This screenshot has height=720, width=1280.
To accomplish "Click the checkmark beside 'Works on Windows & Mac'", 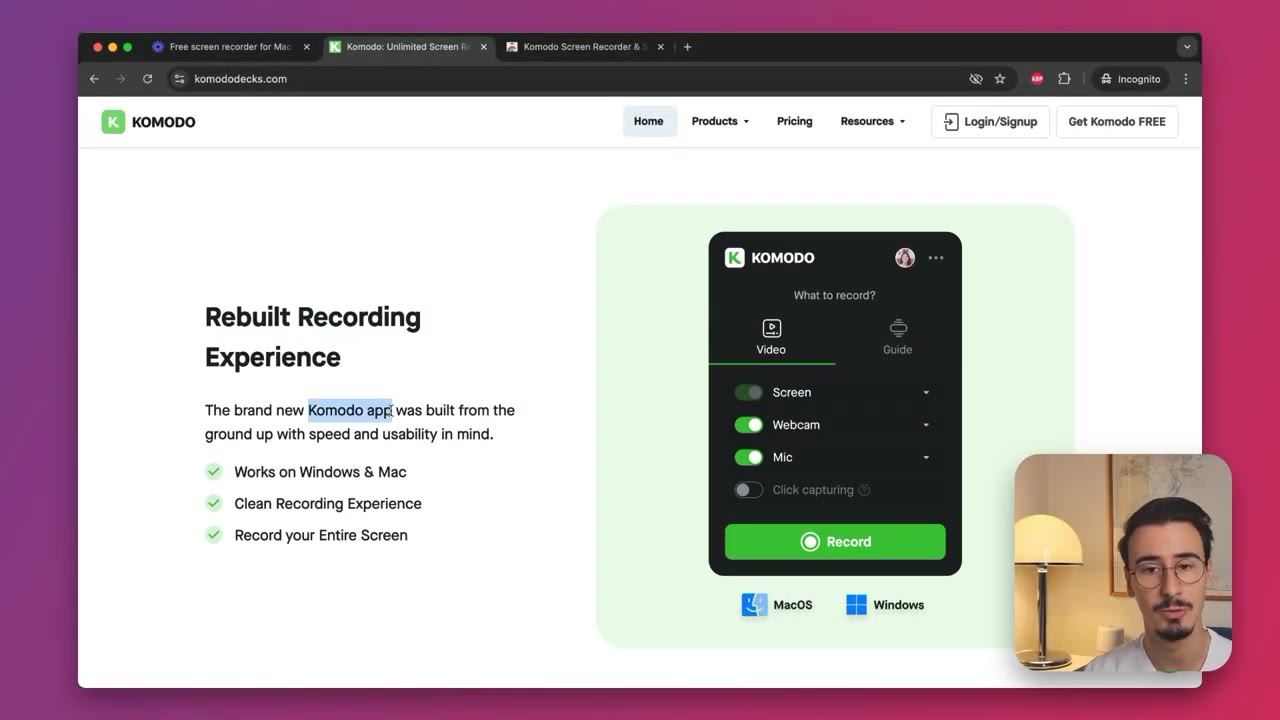I will 213,471.
